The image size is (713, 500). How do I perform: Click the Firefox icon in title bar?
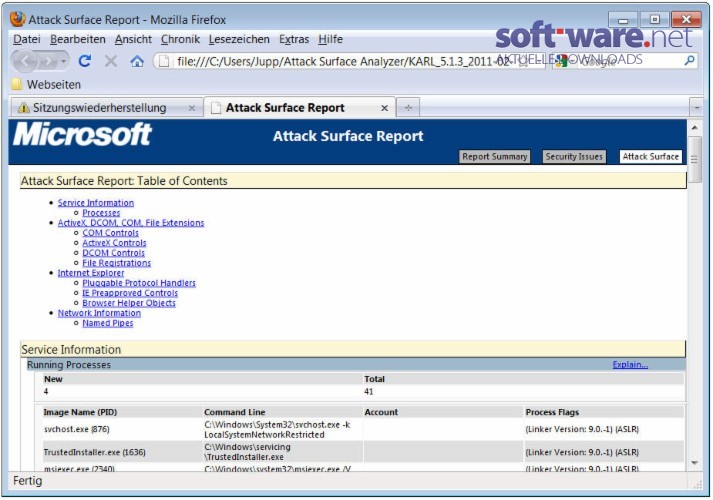[x=18, y=19]
